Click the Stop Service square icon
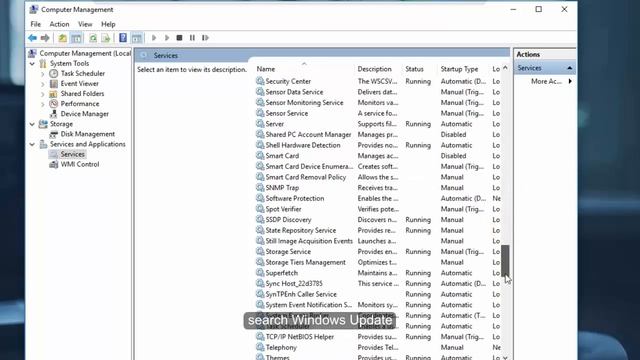Viewport: 640px width, 360px height. [x=179, y=38]
